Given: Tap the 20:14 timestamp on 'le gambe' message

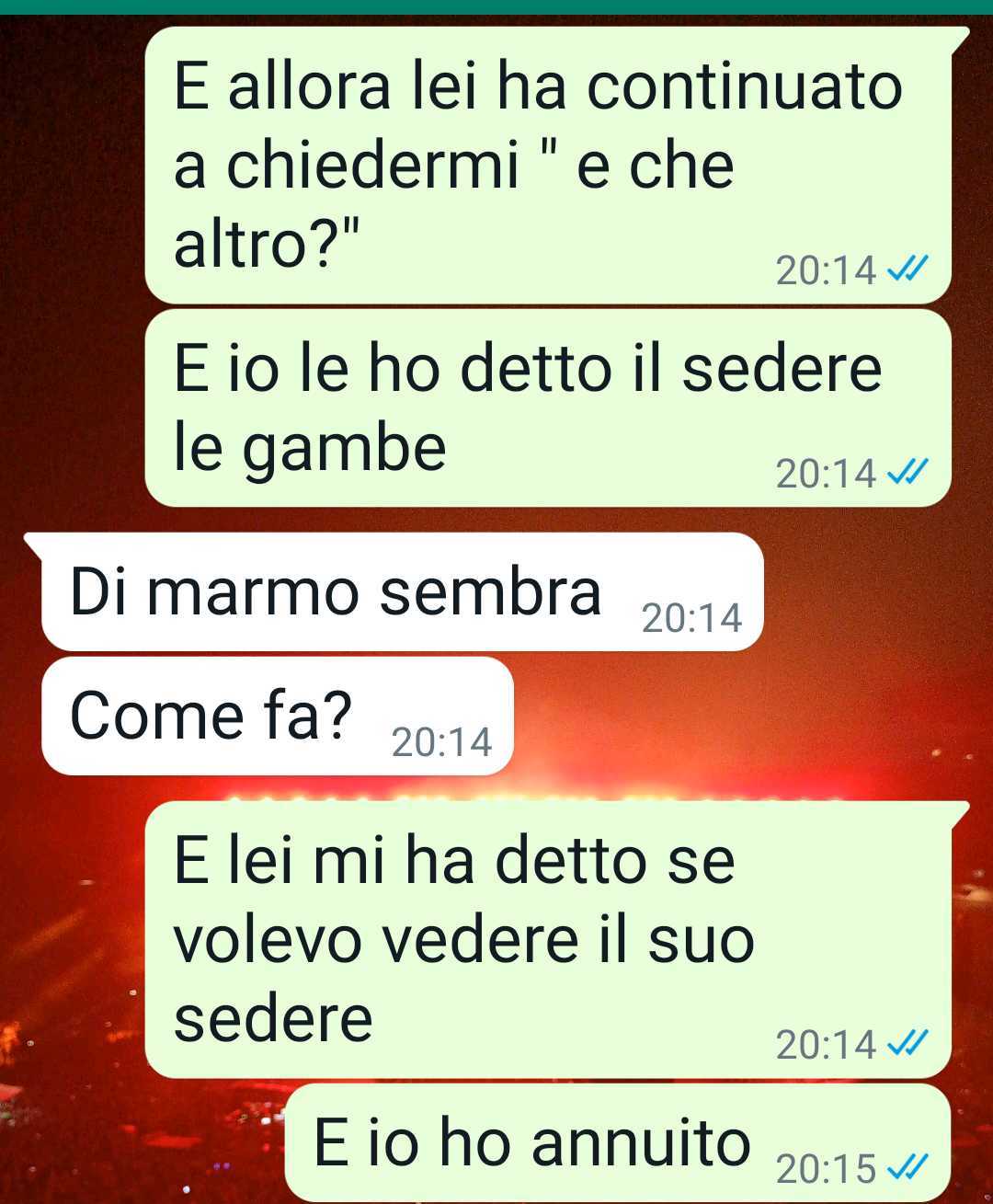Looking at the screenshot, I should coord(826,474).
